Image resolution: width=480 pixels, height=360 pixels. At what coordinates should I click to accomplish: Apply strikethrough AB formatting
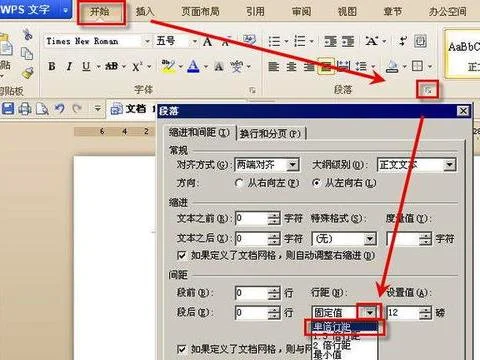tap(112, 66)
